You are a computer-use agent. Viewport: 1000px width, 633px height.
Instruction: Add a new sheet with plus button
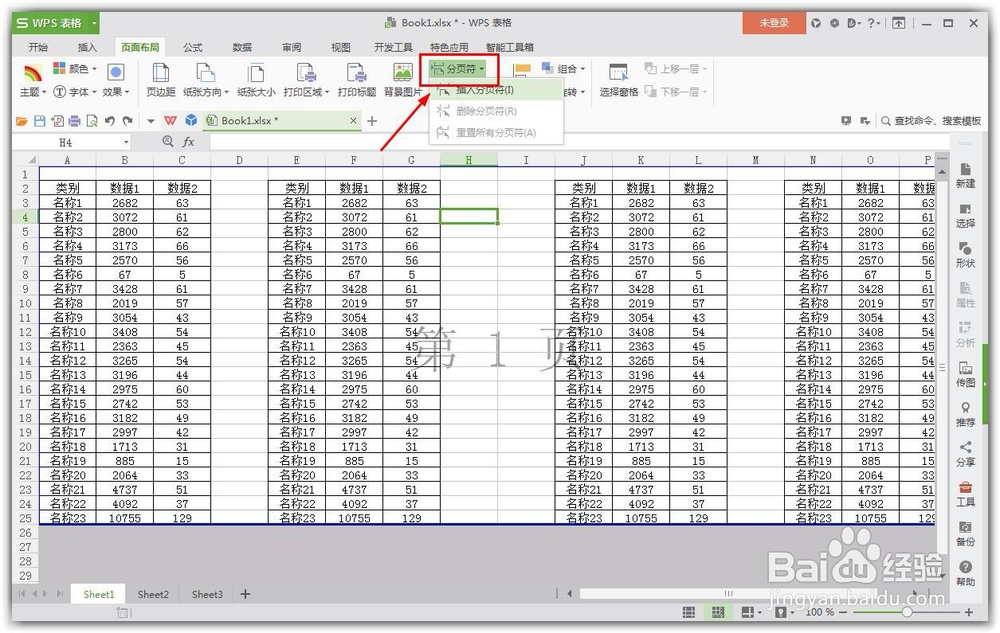[245, 594]
